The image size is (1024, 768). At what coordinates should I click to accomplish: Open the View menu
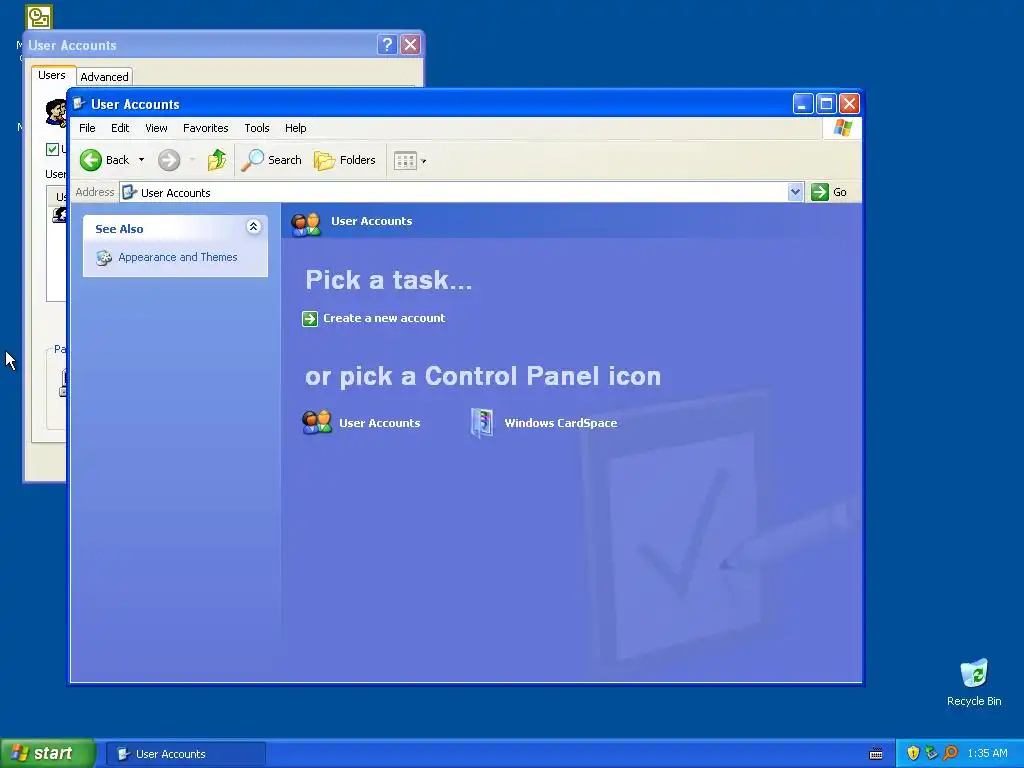(156, 128)
